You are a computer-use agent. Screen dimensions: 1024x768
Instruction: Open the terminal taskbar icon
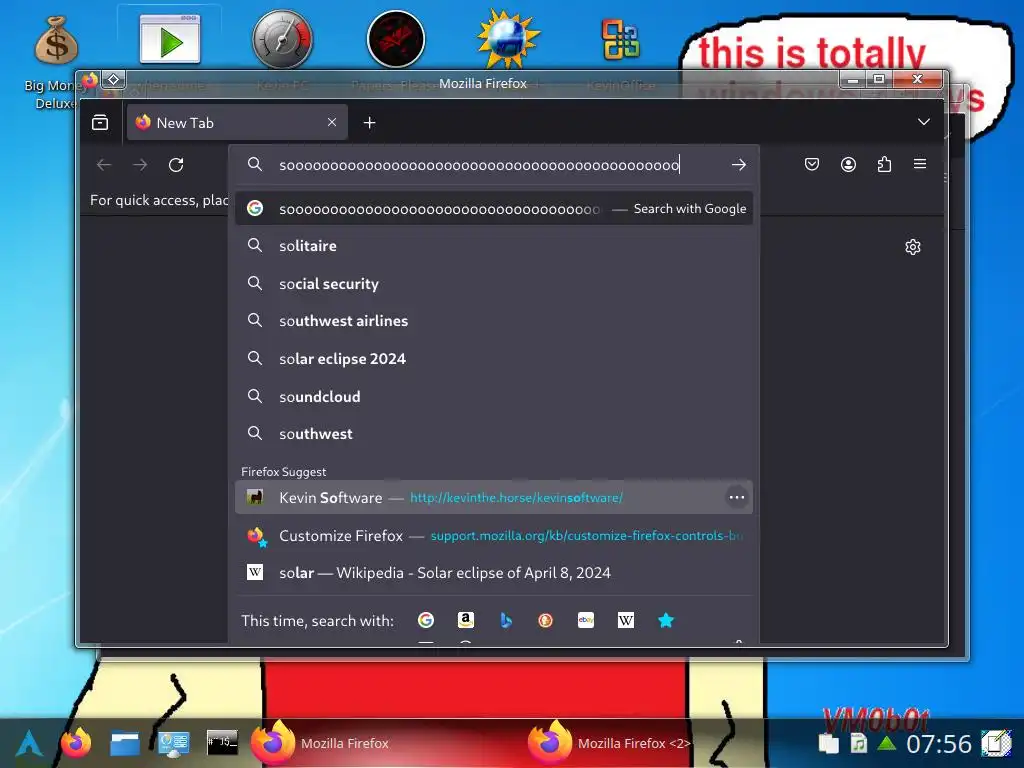(222, 742)
